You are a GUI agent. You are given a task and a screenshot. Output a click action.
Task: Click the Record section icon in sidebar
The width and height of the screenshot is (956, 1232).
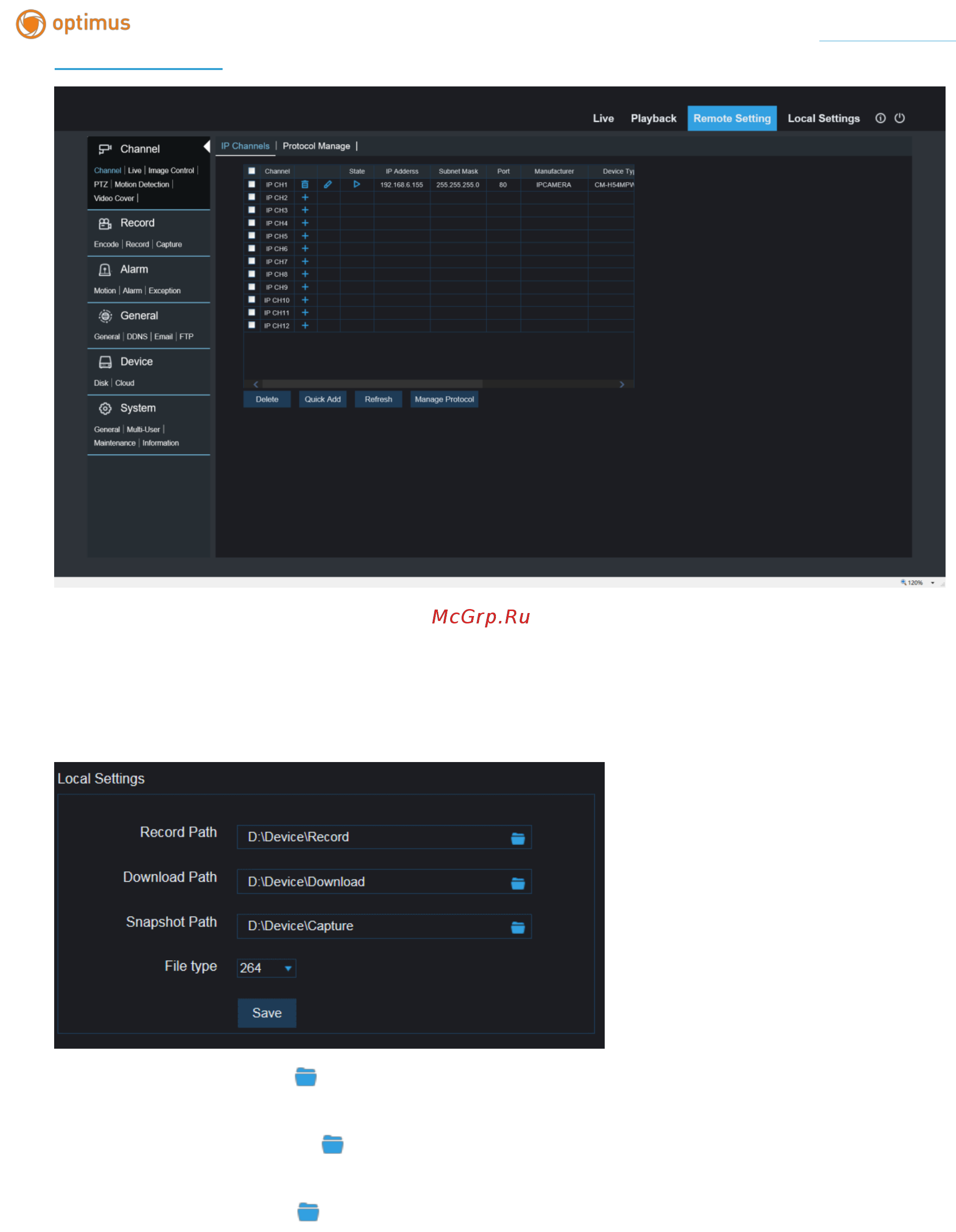pyautogui.click(x=105, y=224)
